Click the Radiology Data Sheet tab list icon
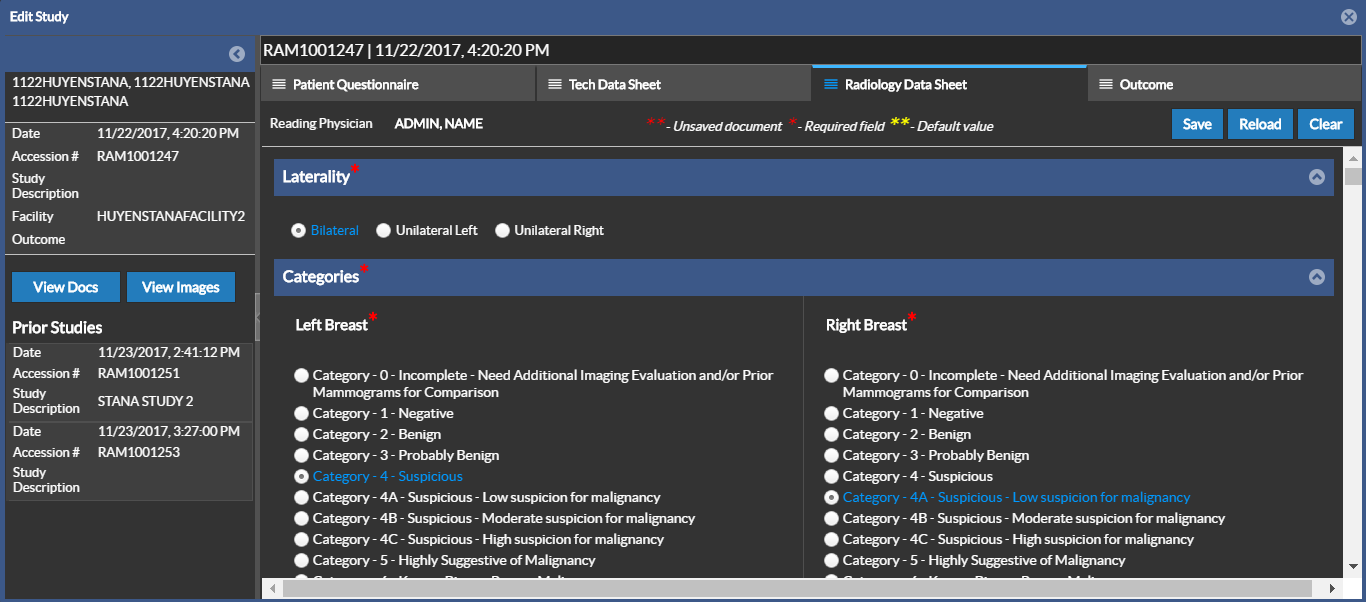 (x=830, y=85)
